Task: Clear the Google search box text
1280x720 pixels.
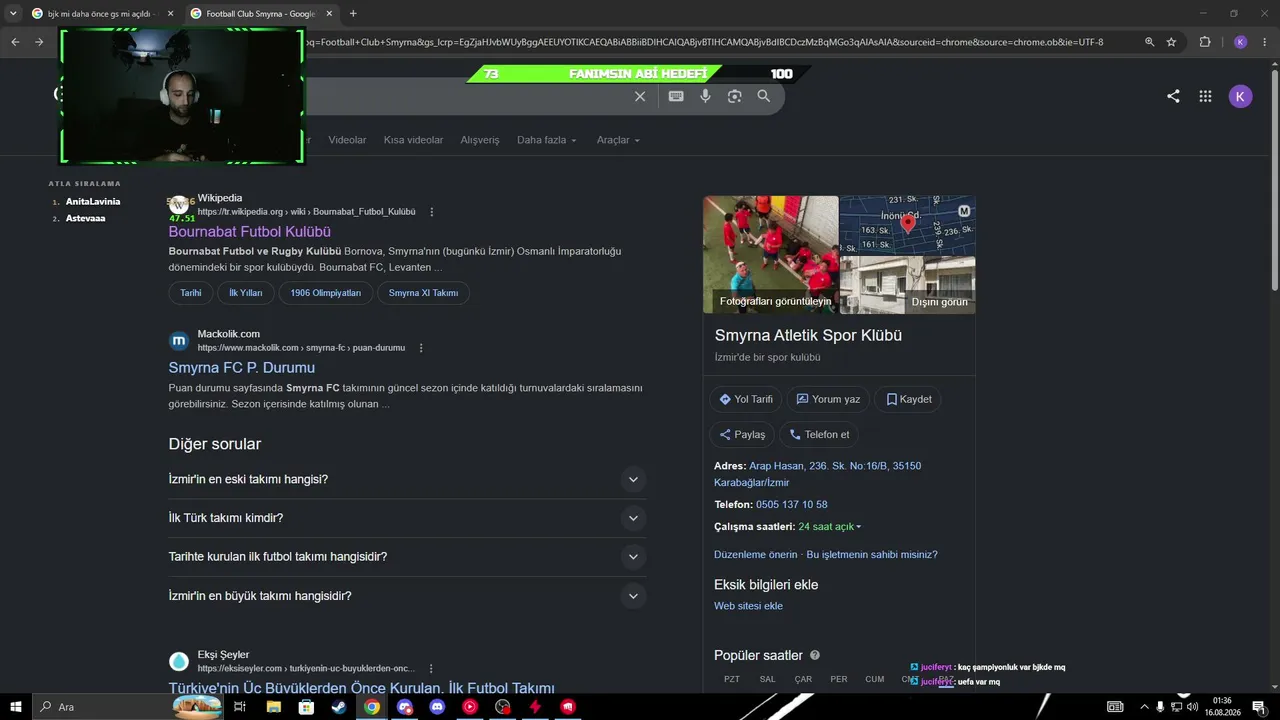Action: pyautogui.click(x=640, y=96)
